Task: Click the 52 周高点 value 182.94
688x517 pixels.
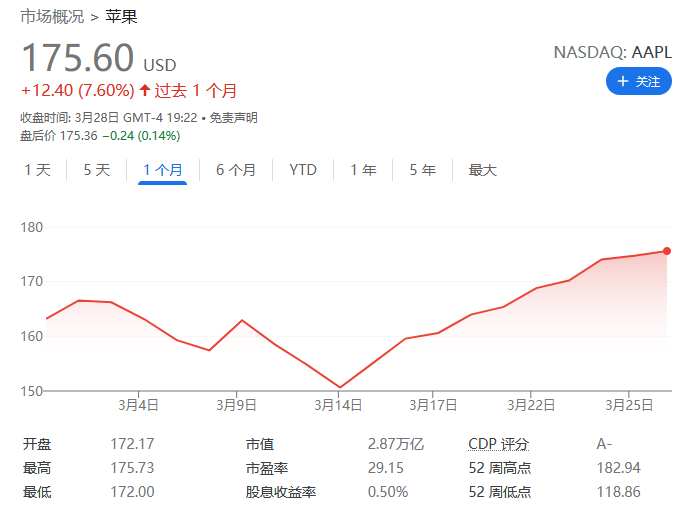Action: (618, 468)
